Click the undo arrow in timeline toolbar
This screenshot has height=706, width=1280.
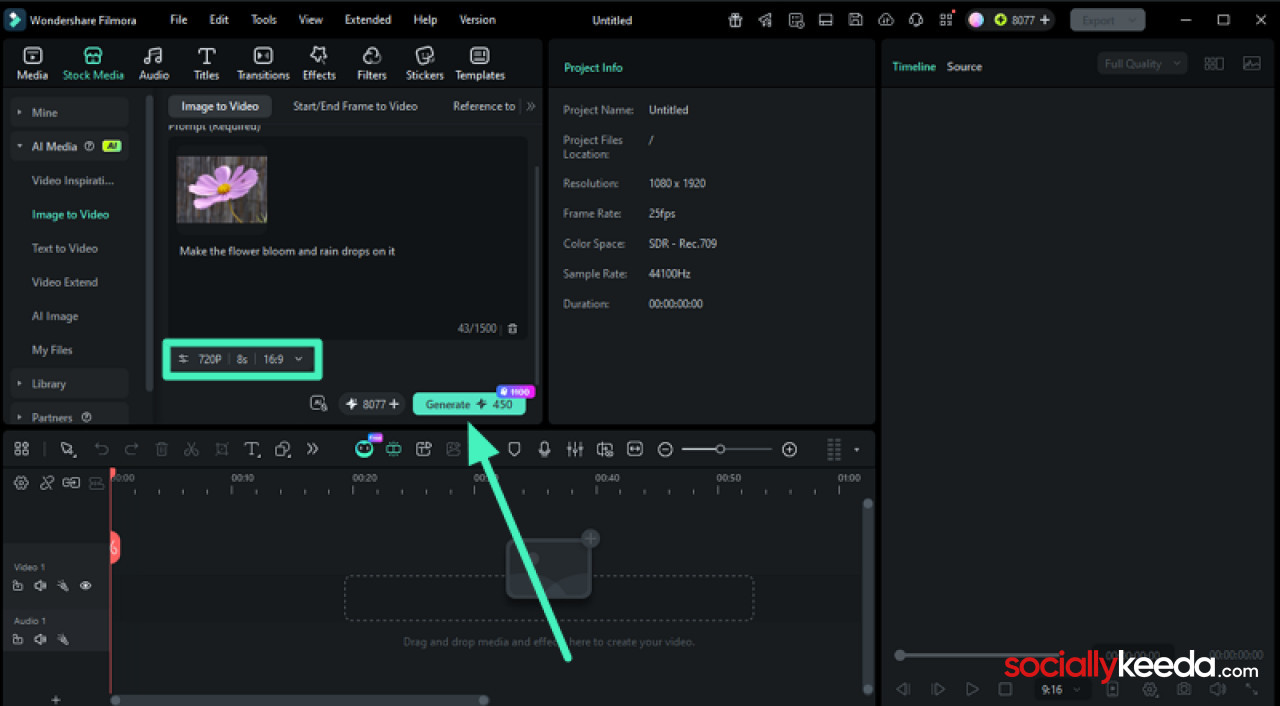(101, 450)
